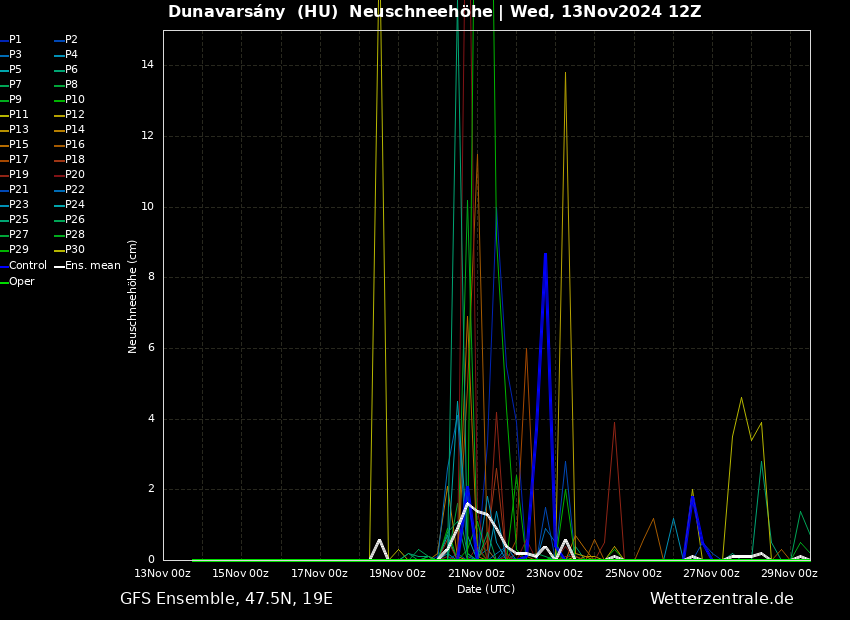Click the Date (UTC) axis label
Viewport: 850px width, 620px height.
pyautogui.click(x=486, y=590)
